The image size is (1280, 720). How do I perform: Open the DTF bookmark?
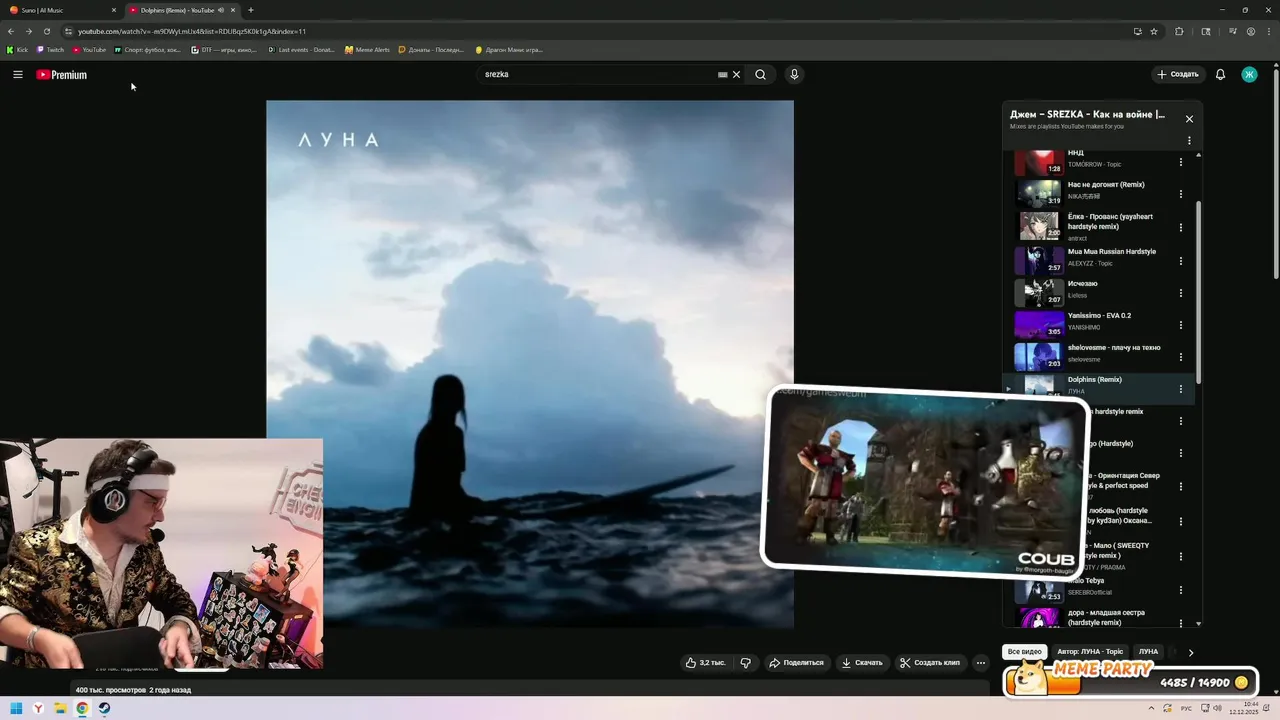(224, 49)
